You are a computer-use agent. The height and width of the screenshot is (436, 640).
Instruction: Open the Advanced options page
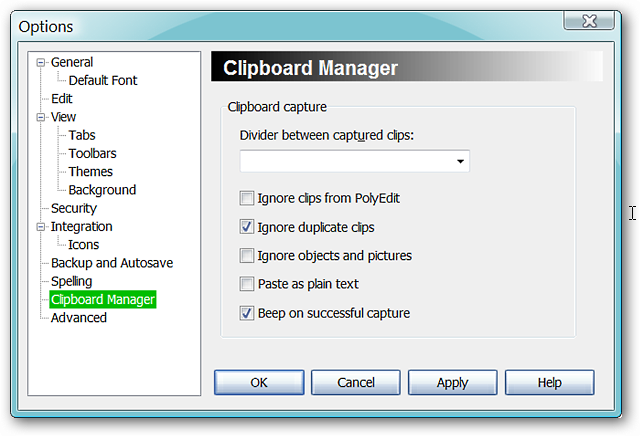pyautogui.click(x=79, y=318)
